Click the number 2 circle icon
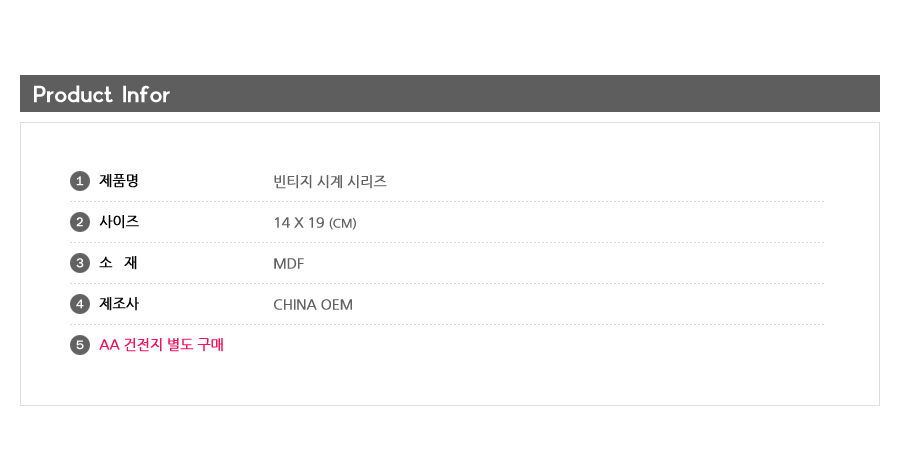Viewport: 900px width, 474px height. pyautogui.click(x=80, y=222)
